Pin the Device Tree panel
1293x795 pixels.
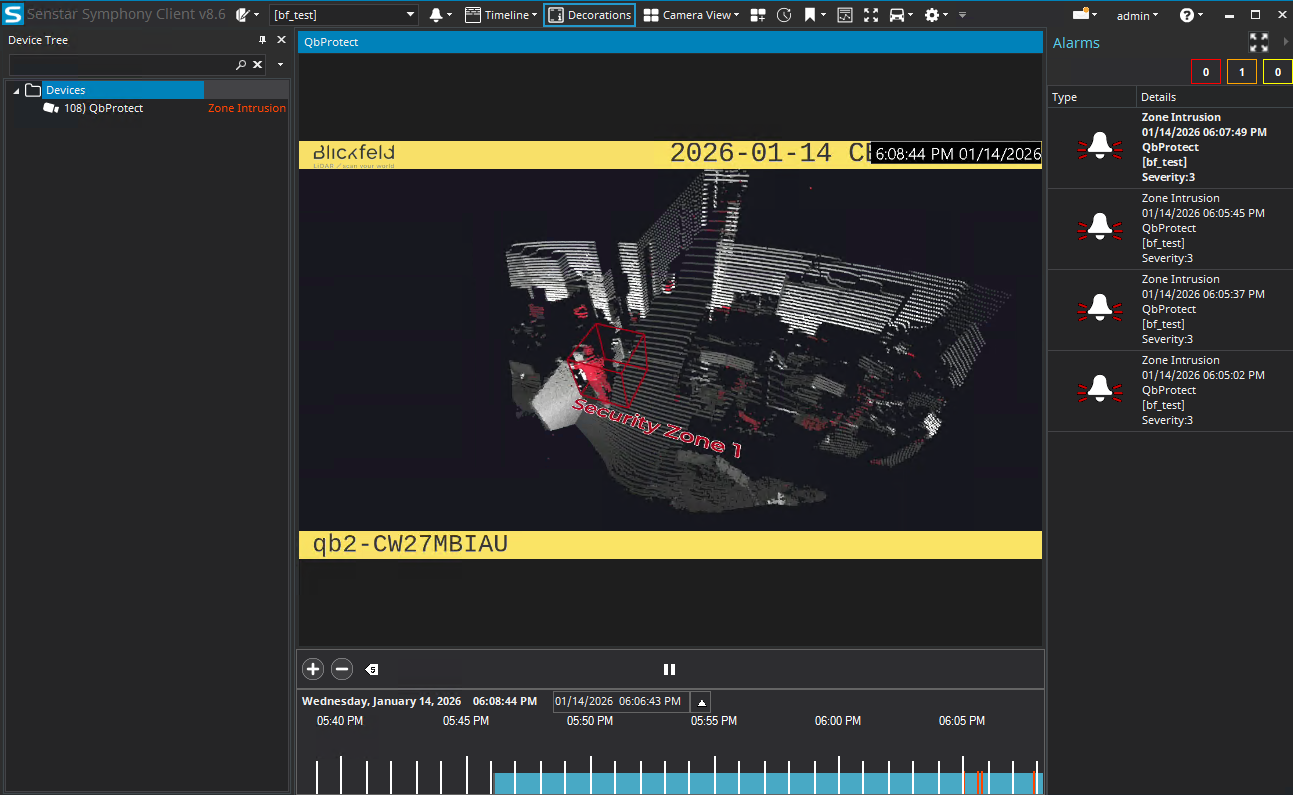[263, 40]
